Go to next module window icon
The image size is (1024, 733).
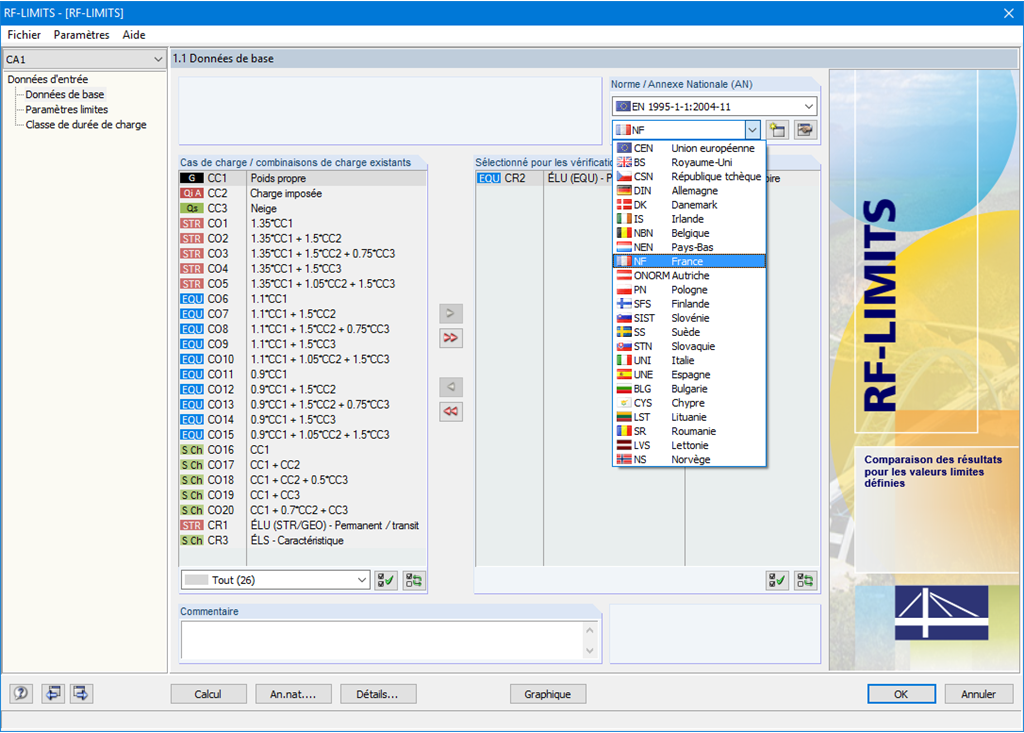point(82,693)
